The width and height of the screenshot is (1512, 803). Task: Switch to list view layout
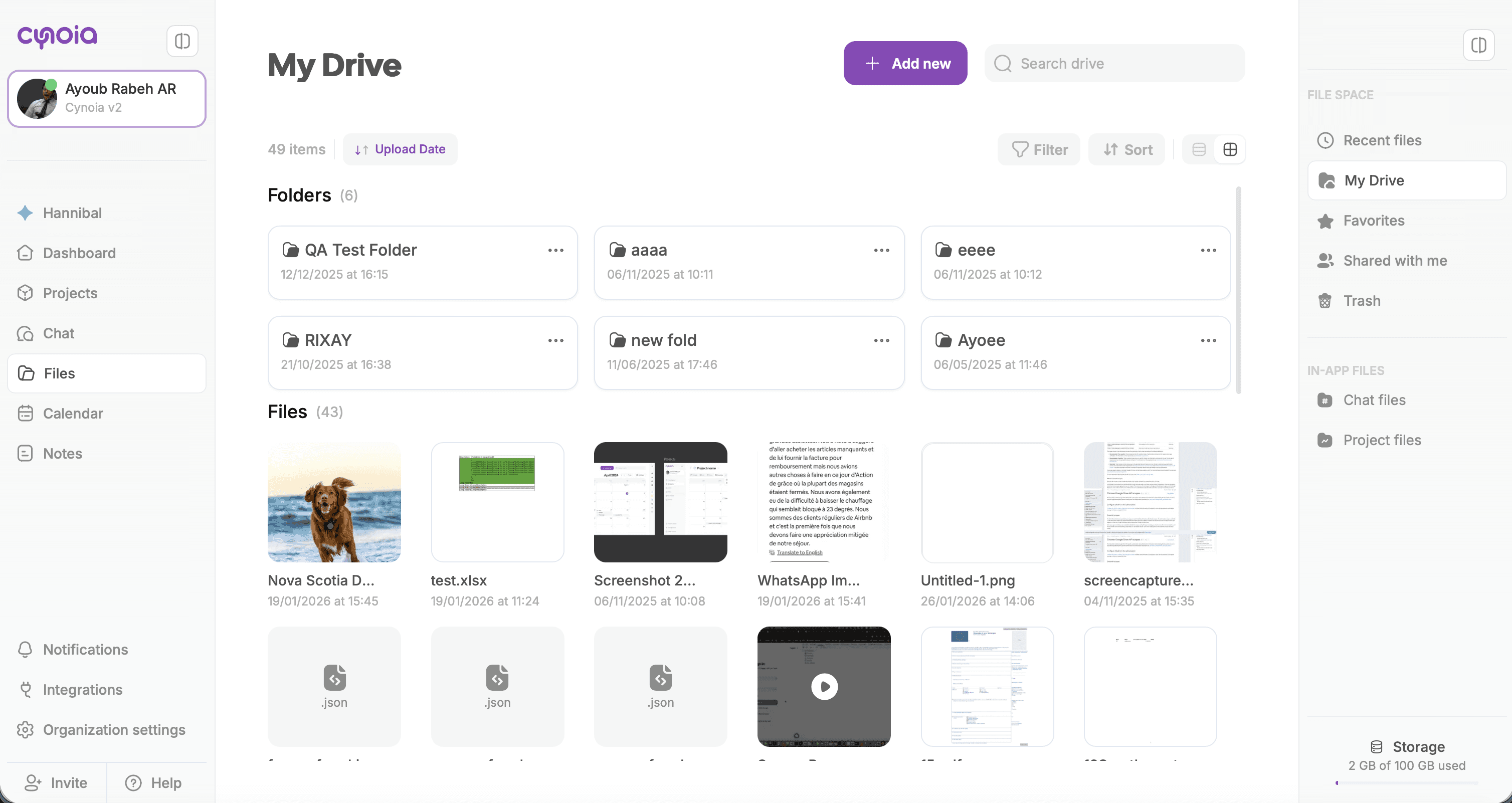pyautogui.click(x=1199, y=150)
